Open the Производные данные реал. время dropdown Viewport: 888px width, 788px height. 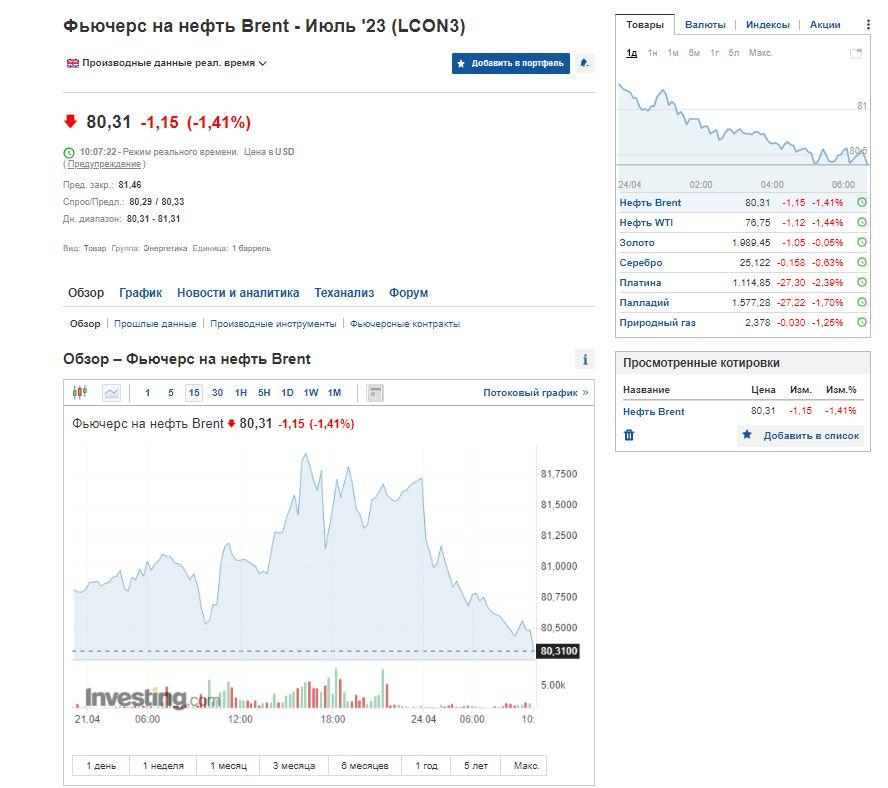tap(167, 63)
